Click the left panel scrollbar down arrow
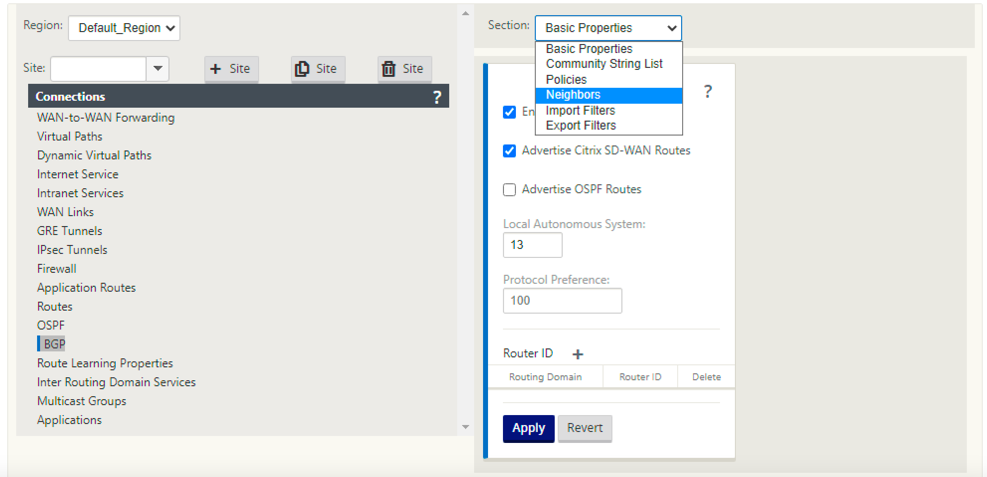This screenshot has width=987, height=477. click(466, 427)
